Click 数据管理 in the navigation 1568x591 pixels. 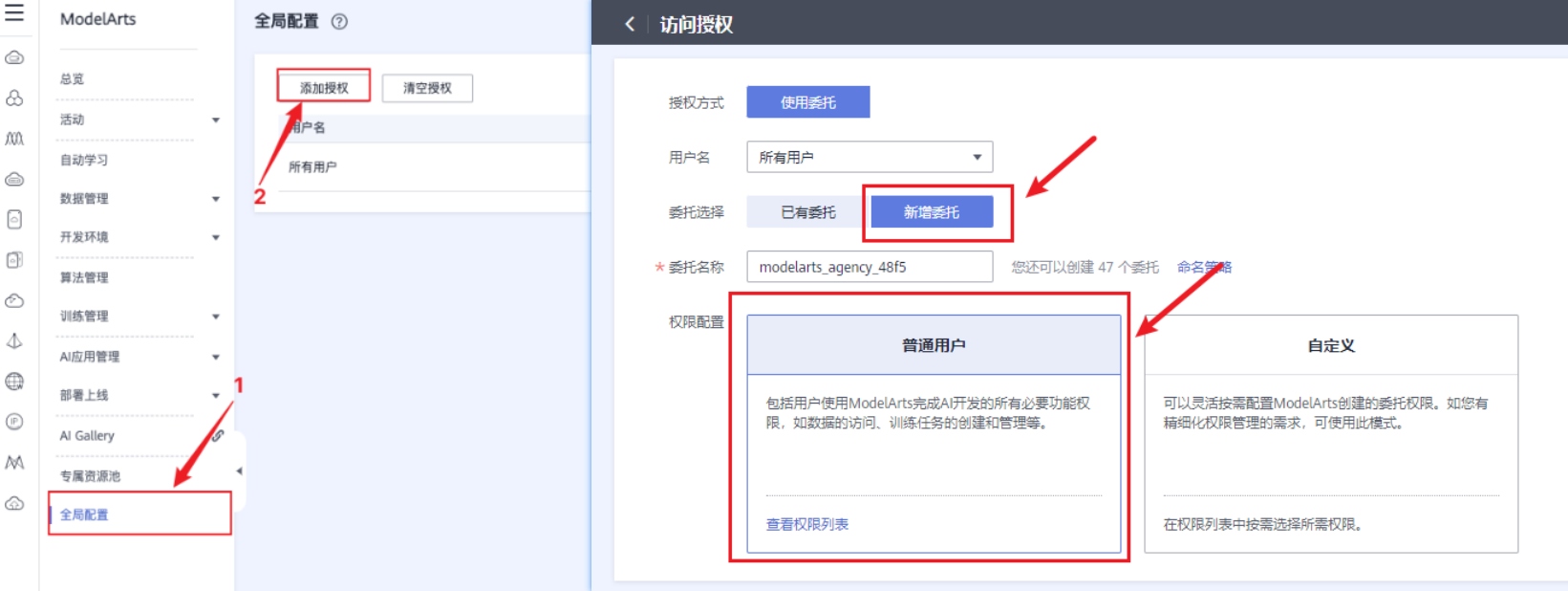tap(84, 199)
